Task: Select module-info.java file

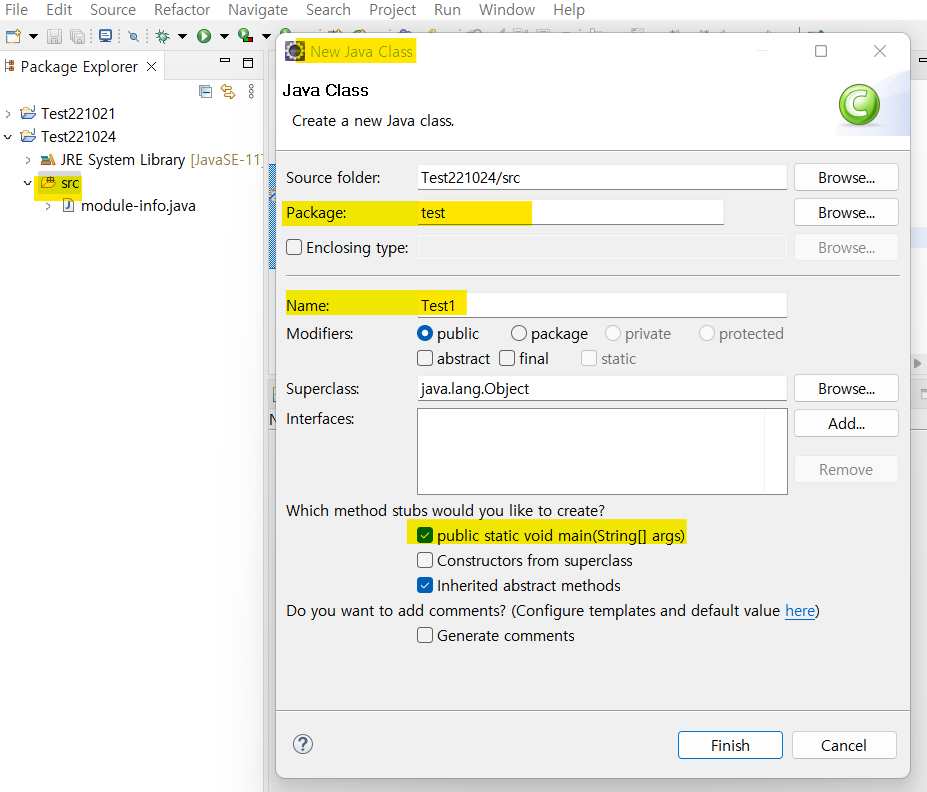Action: [138, 206]
